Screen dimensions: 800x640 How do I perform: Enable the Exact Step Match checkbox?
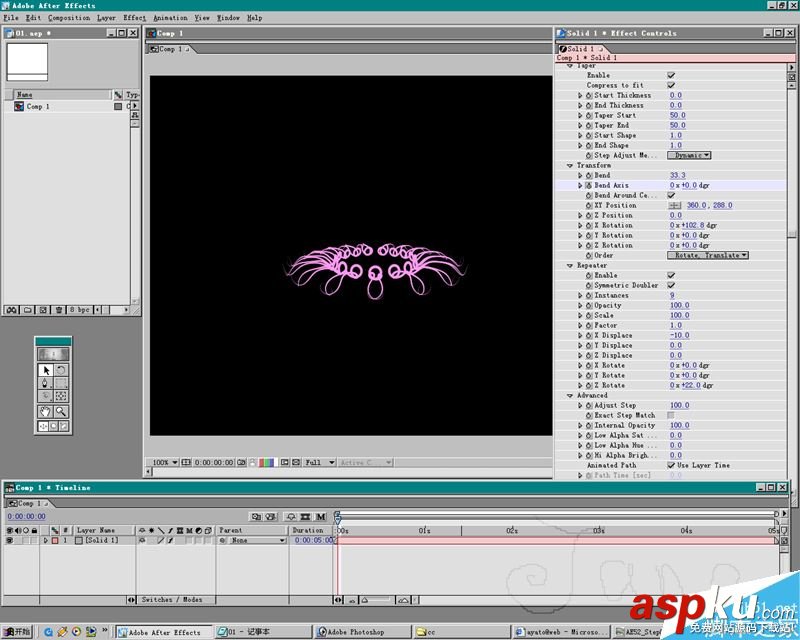pos(671,415)
